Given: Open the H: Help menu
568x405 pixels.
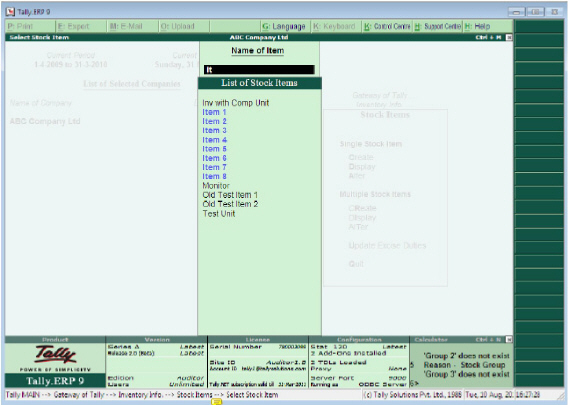Looking at the screenshot, I should point(488,26).
